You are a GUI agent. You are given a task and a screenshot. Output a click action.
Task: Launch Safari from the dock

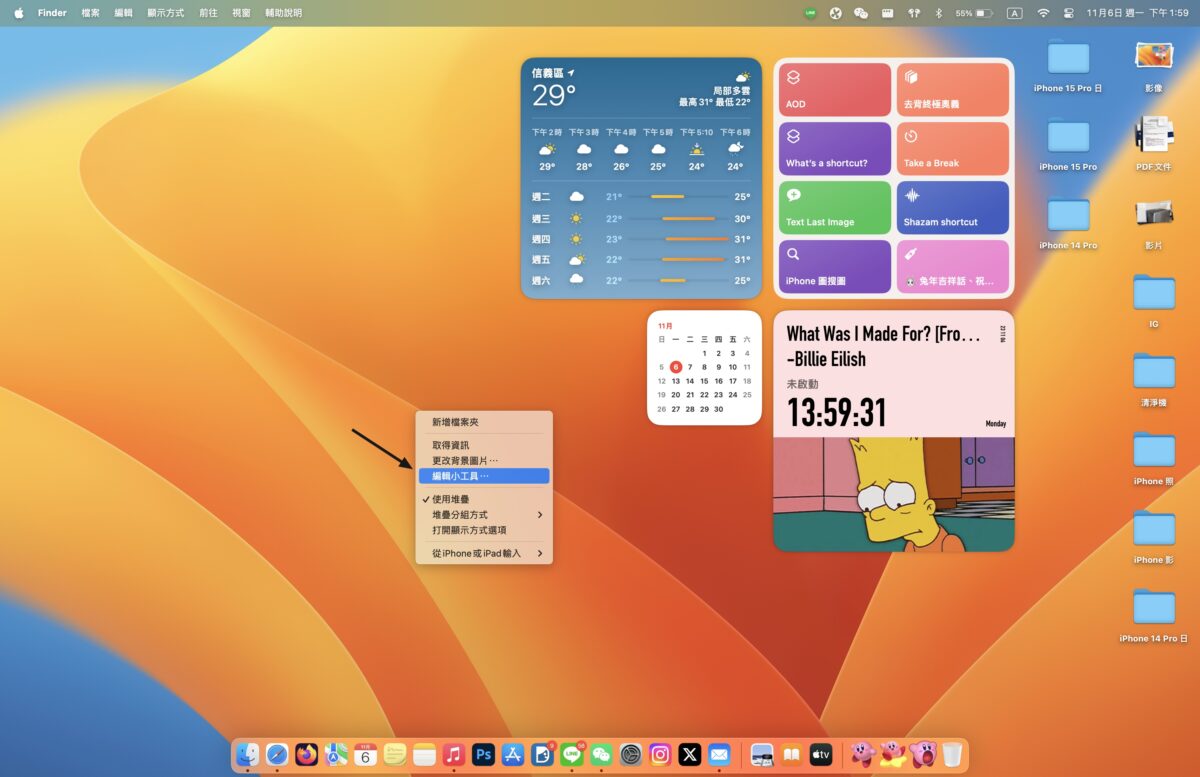tap(277, 754)
